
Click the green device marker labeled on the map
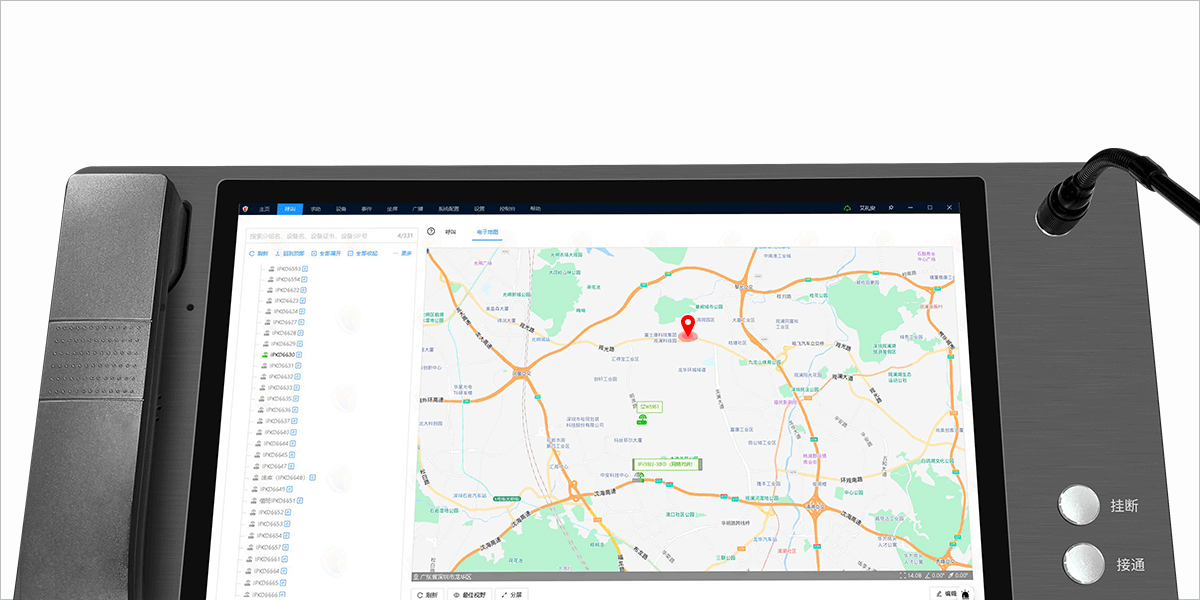click(641, 421)
